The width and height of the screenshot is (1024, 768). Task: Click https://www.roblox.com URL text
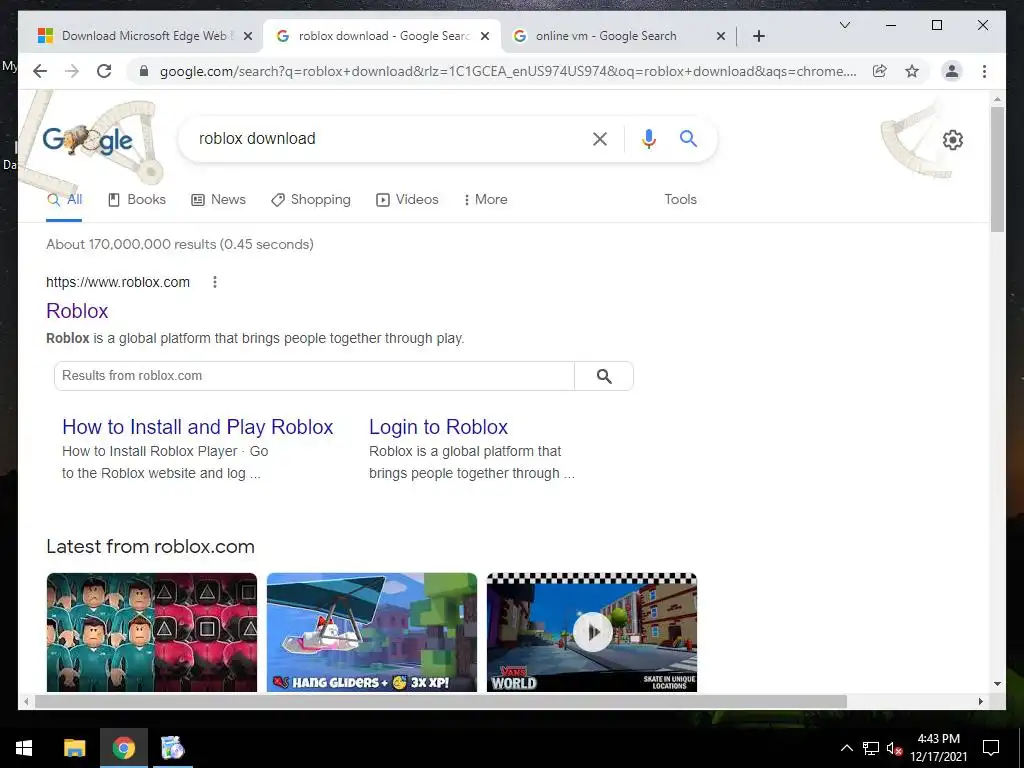[x=118, y=282]
